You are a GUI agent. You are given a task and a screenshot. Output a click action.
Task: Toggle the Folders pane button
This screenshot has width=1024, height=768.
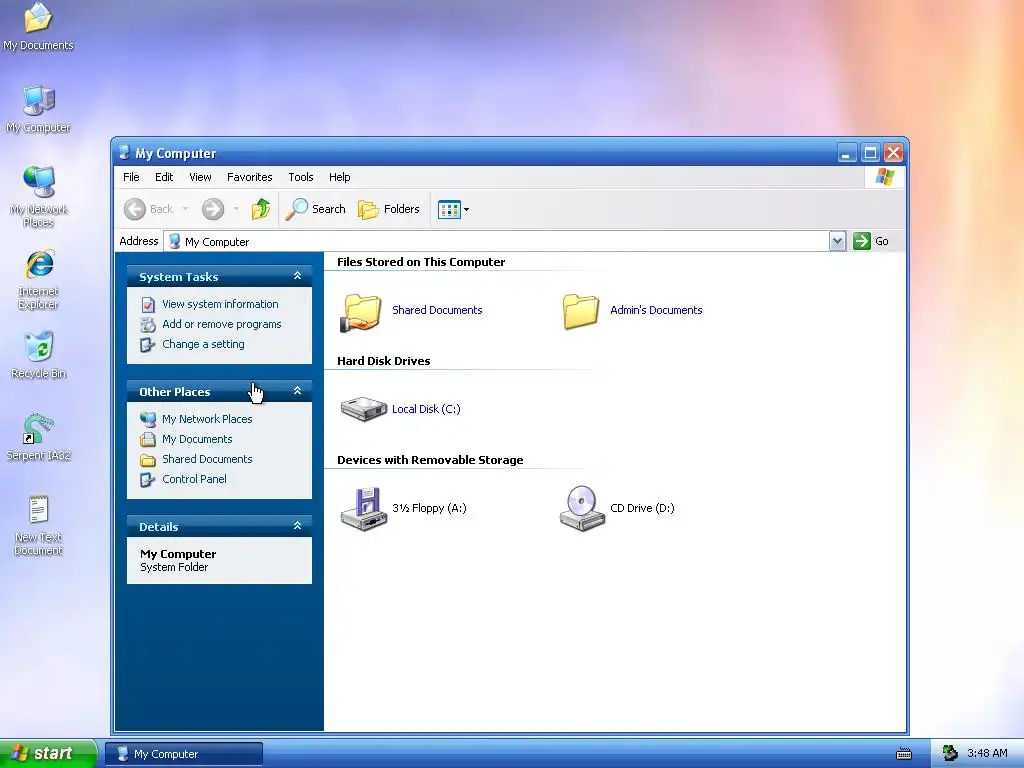(x=389, y=209)
